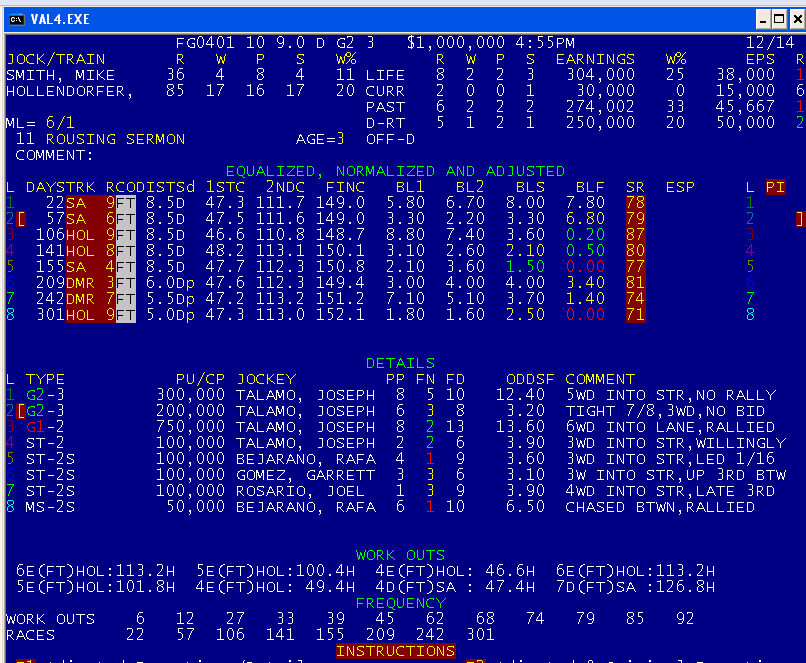The image size is (806, 663).
Task: Click the SR value 87
Action: coord(635,235)
